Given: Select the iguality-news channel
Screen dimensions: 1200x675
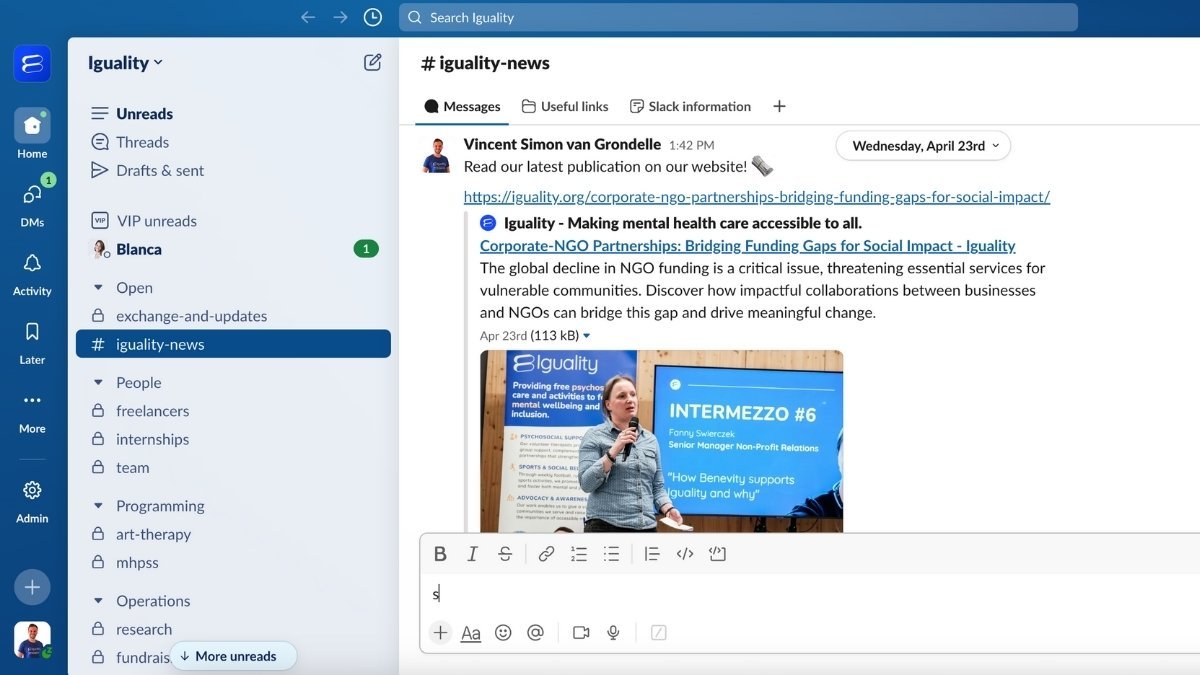Looking at the screenshot, I should pyautogui.click(x=233, y=344).
